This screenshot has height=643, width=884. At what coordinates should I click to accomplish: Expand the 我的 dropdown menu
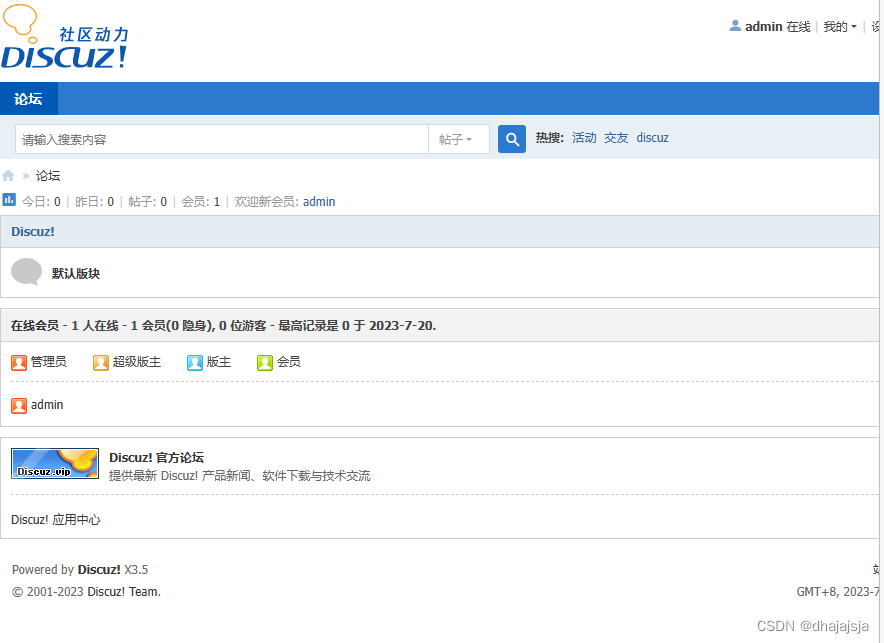pos(839,26)
